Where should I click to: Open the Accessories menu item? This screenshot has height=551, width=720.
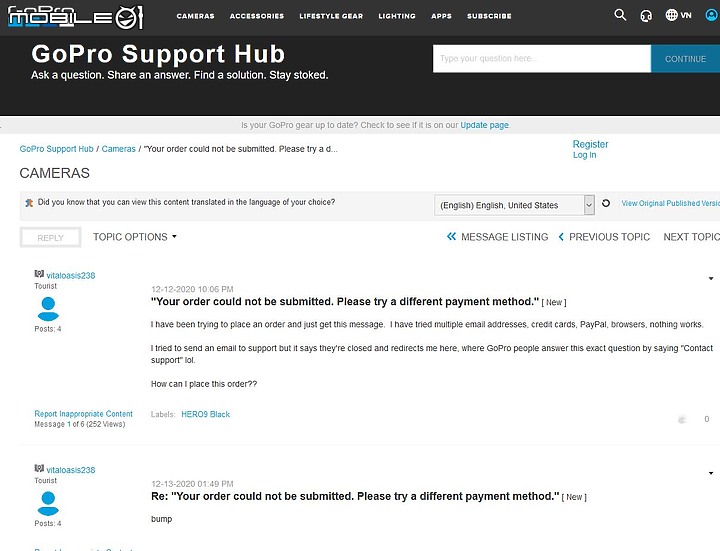tap(257, 16)
